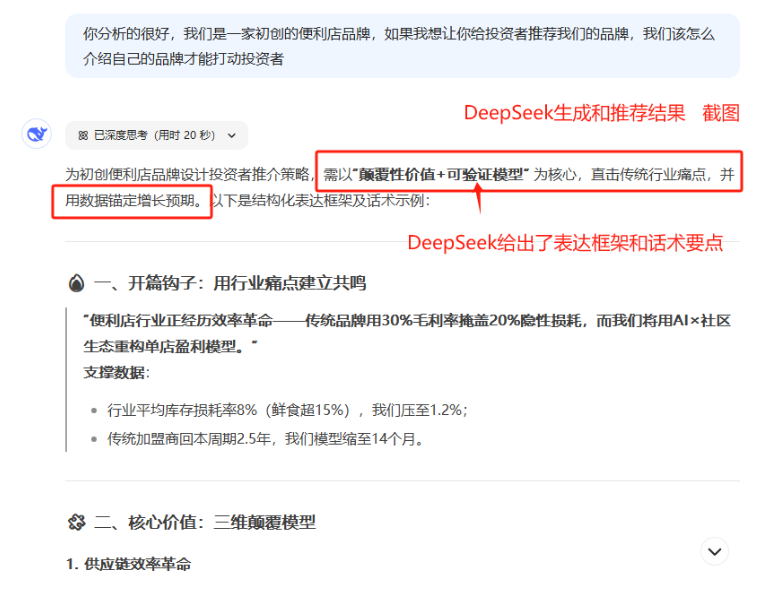Click the red note about 表达框架和话术要点
772x592 pixels.
click(x=565, y=243)
